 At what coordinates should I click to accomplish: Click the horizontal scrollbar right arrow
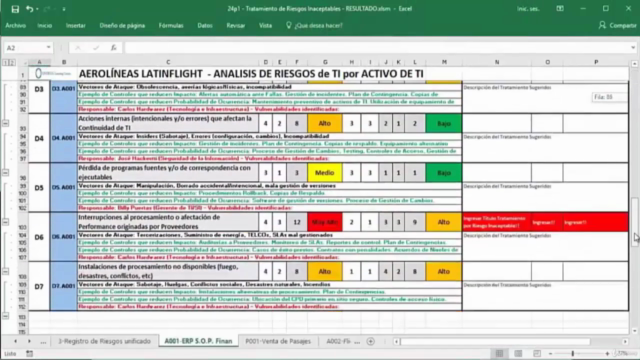click(x=625, y=341)
